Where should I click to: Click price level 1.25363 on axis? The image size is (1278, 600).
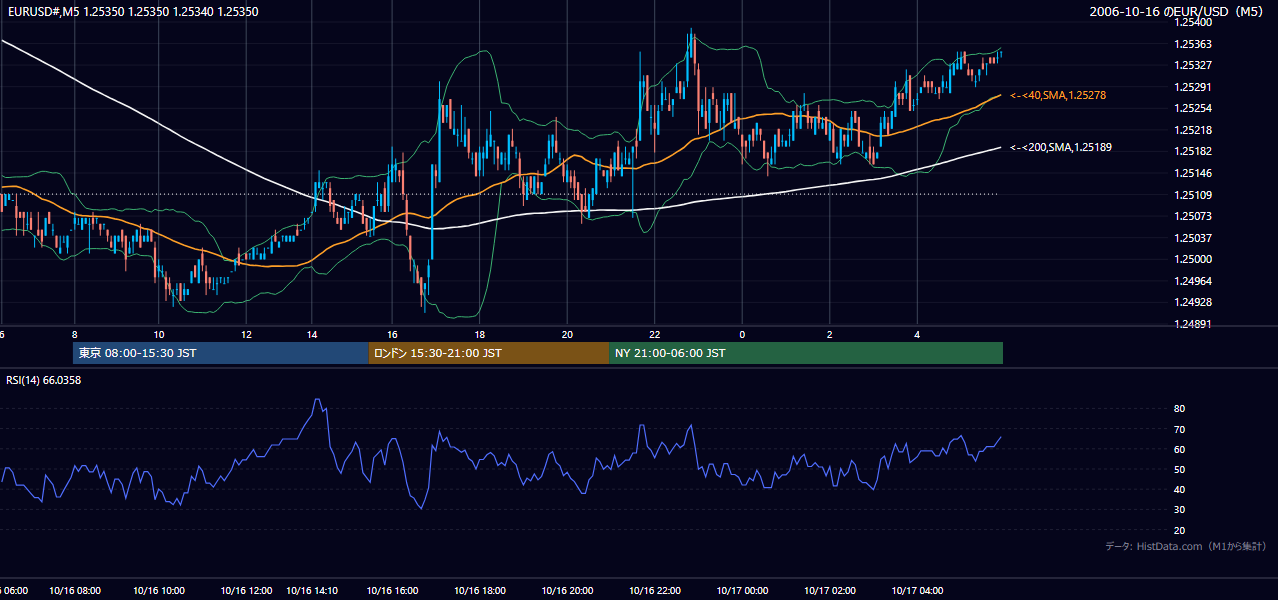pyautogui.click(x=1192, y=44)
